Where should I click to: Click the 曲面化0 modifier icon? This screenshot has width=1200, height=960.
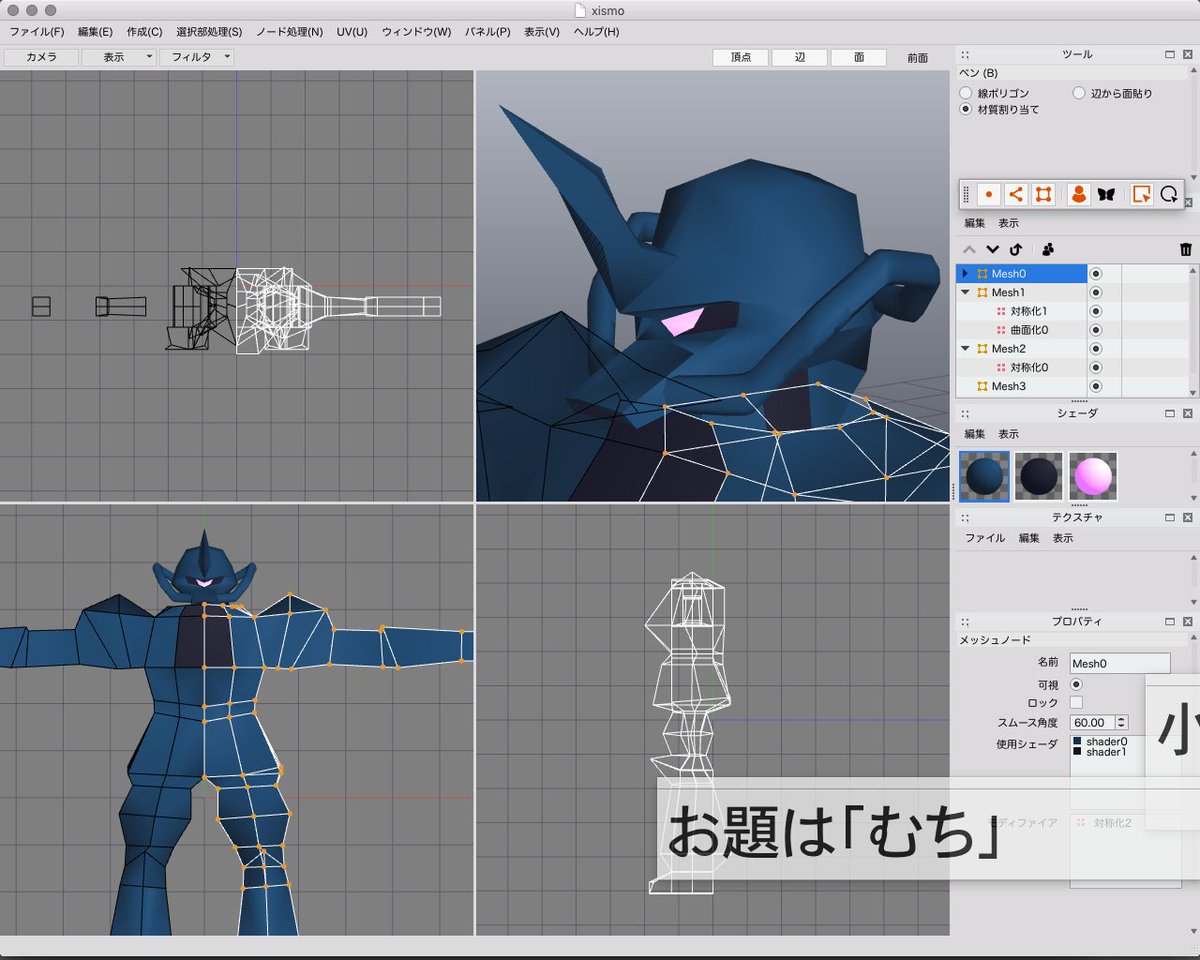(x=1001, y=330)
